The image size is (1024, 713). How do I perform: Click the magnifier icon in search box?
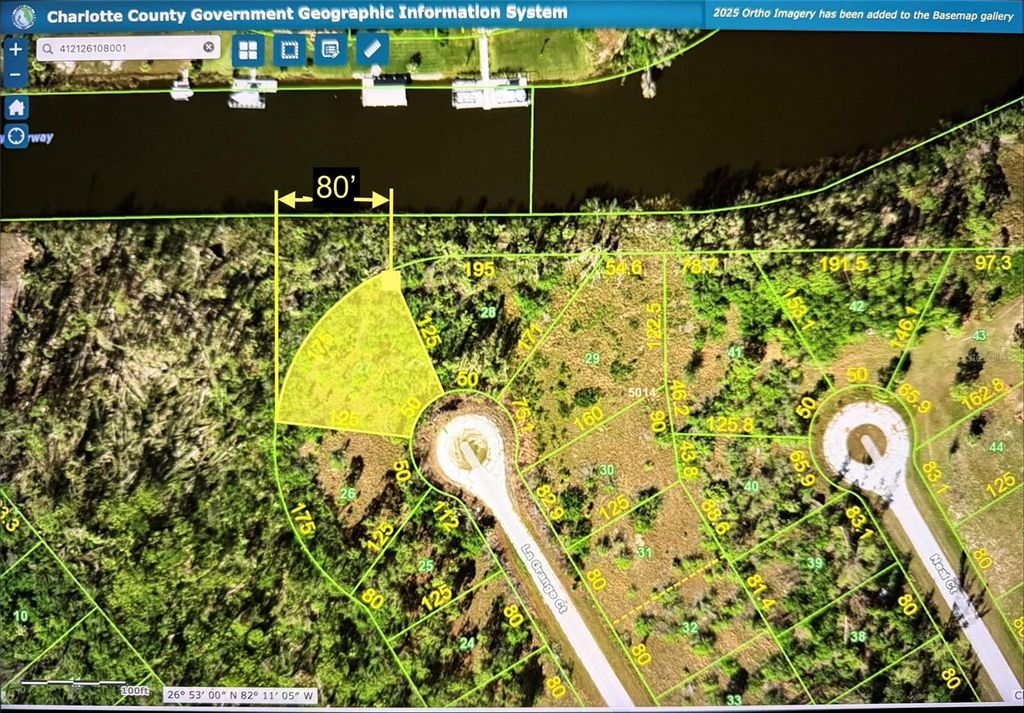click(x=48, y=48)
